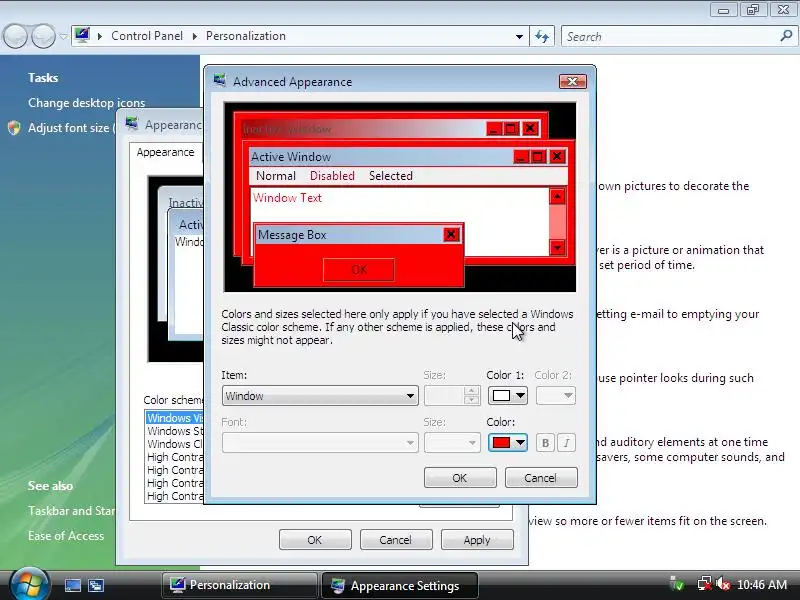
Task: Click the 10:46 AM clock
Action: [762, 585]
